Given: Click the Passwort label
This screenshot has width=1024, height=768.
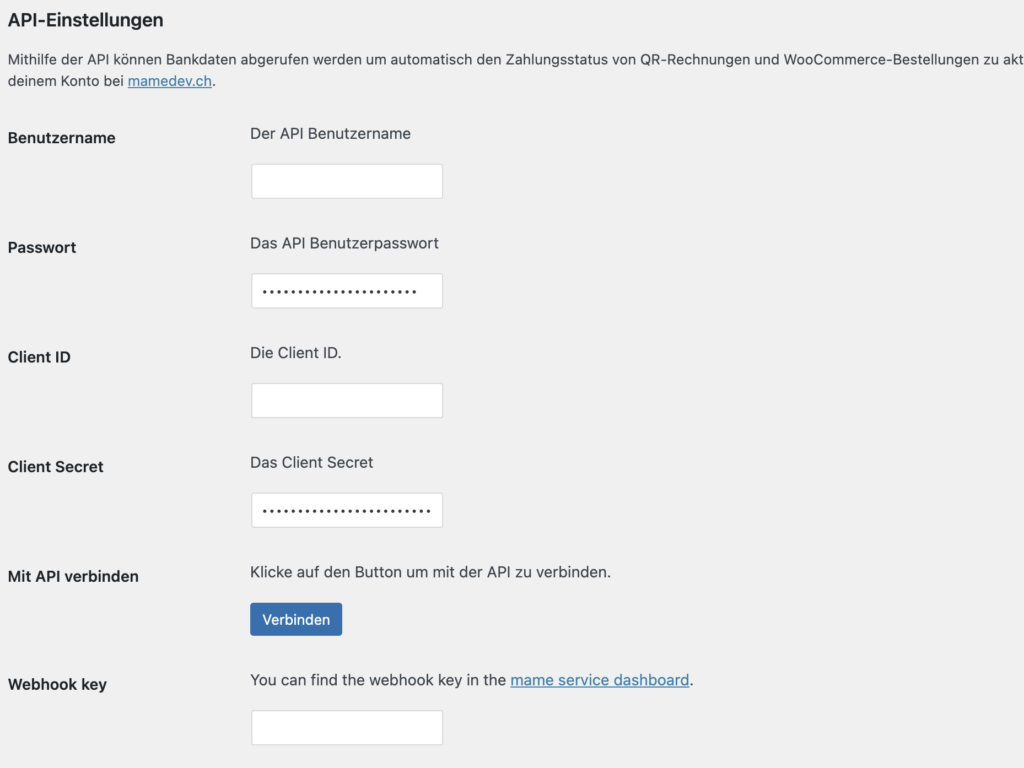Looking at the screenshot, I should pyautogui.click(x=41, y=247).
